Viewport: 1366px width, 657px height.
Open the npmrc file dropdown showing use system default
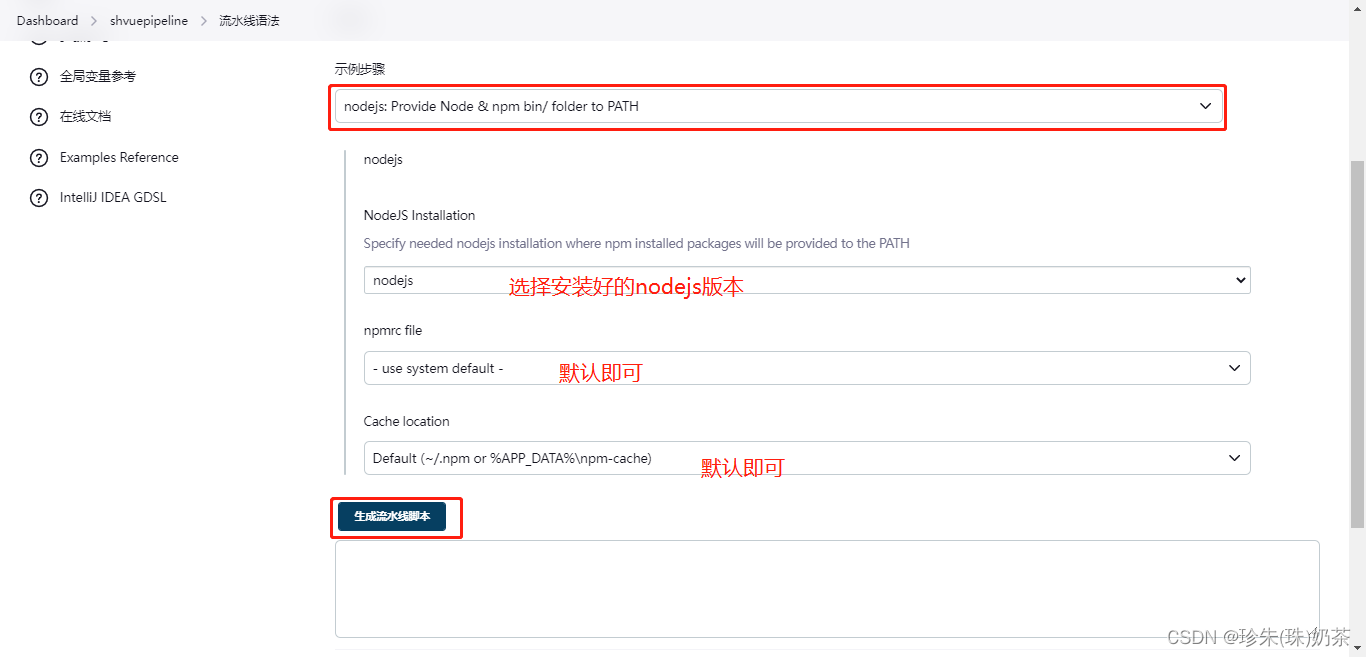[806, 368]
